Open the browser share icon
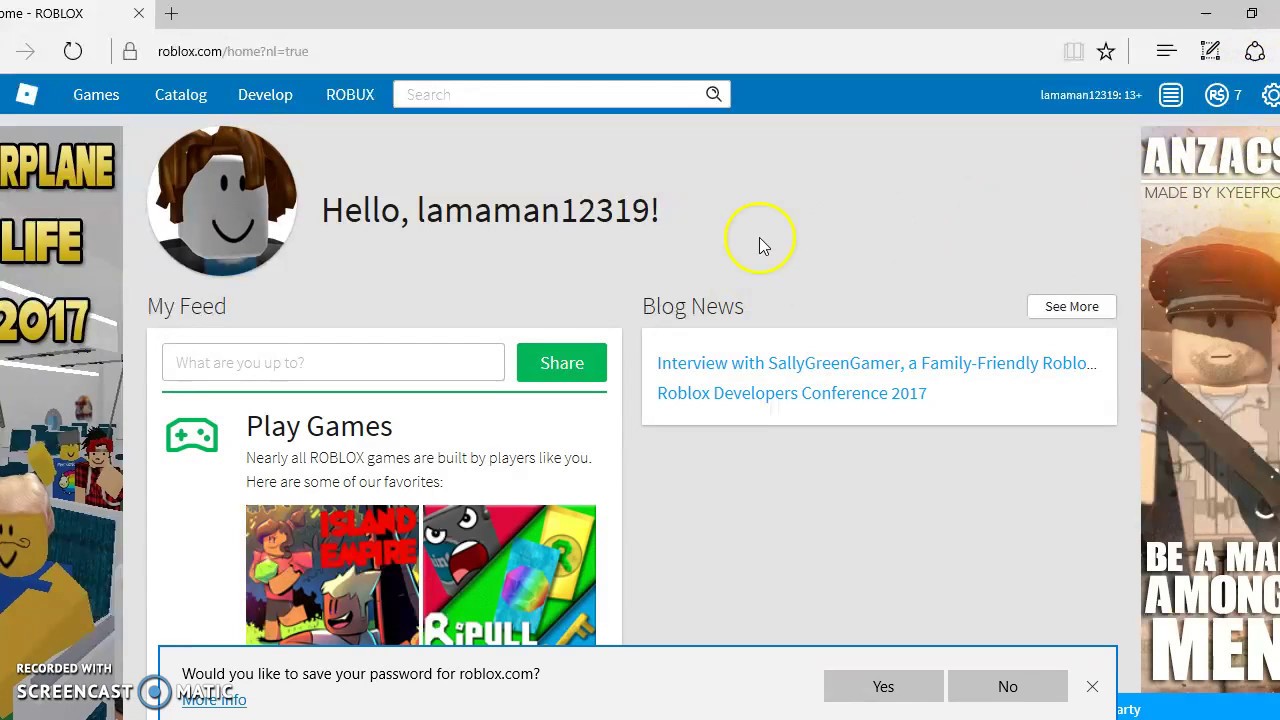 (x=1255, y=51)
